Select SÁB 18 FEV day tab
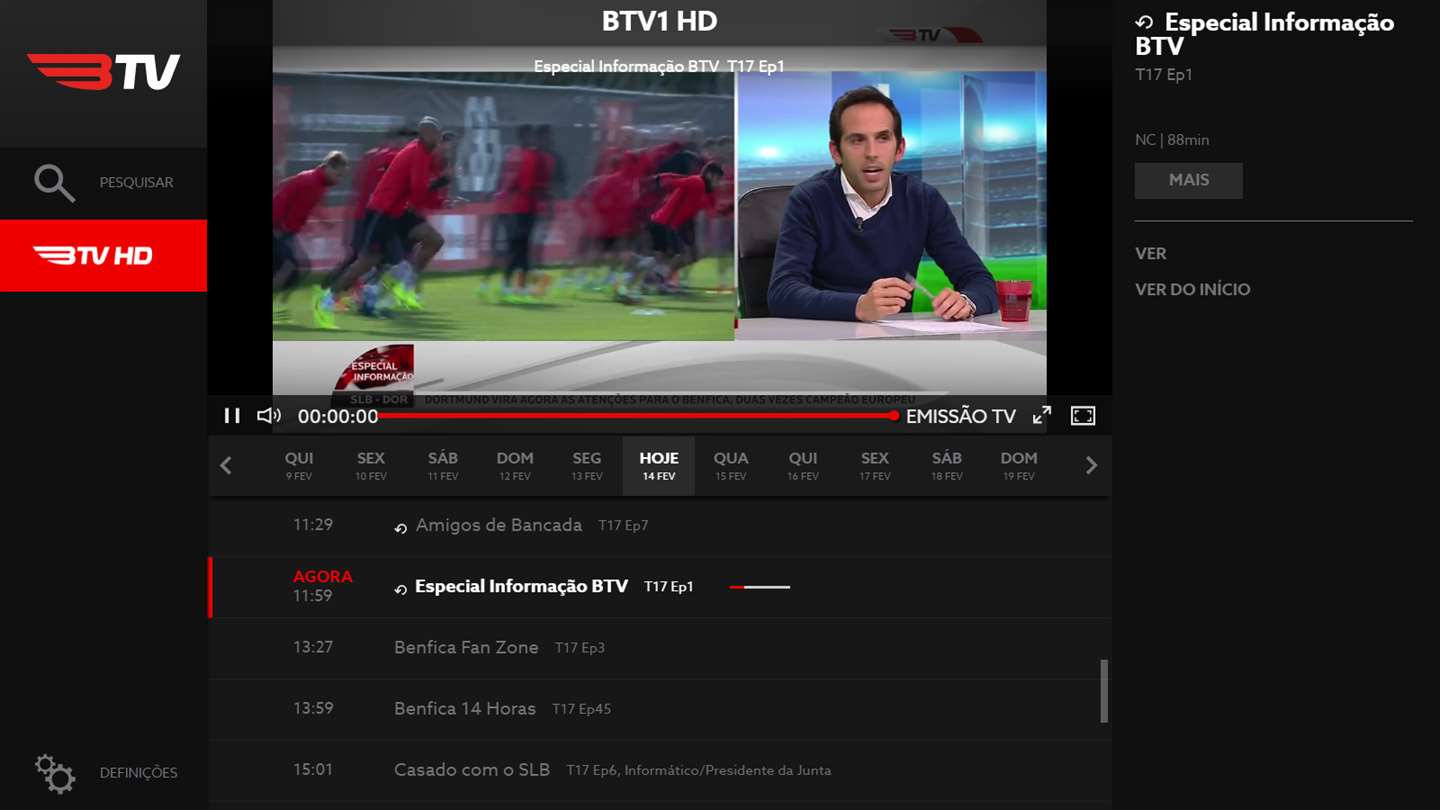Screen dimensions: 1440x810 pyautogui.click(x=947, y=466)
